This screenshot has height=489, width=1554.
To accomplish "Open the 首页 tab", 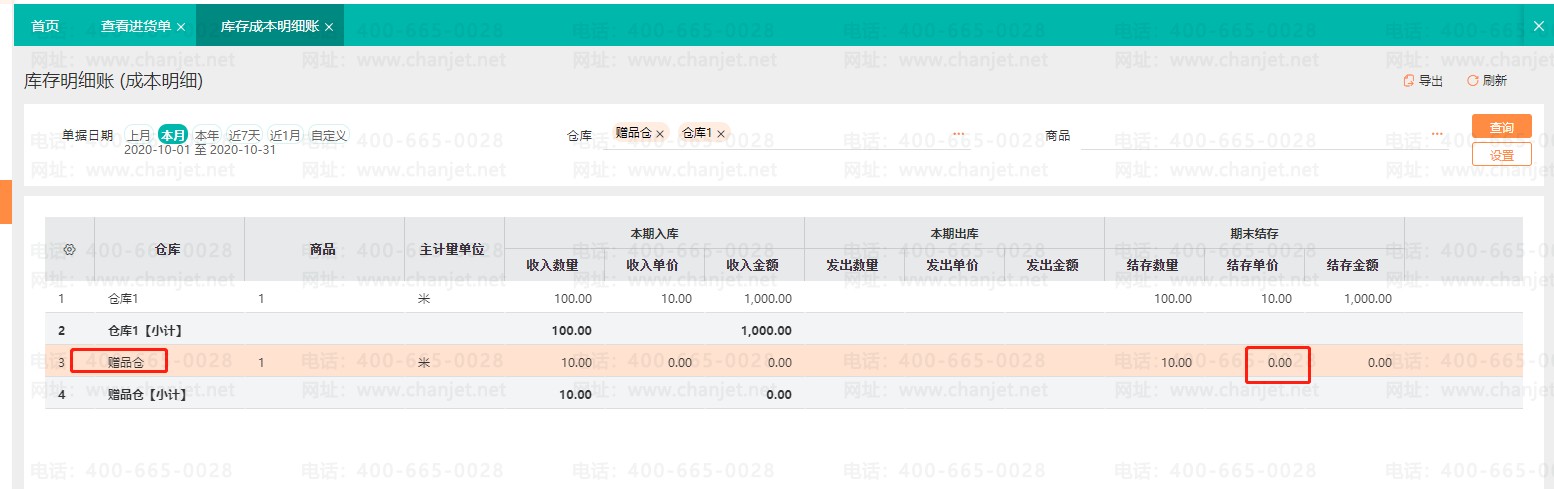I will click(x=45, y=26).
